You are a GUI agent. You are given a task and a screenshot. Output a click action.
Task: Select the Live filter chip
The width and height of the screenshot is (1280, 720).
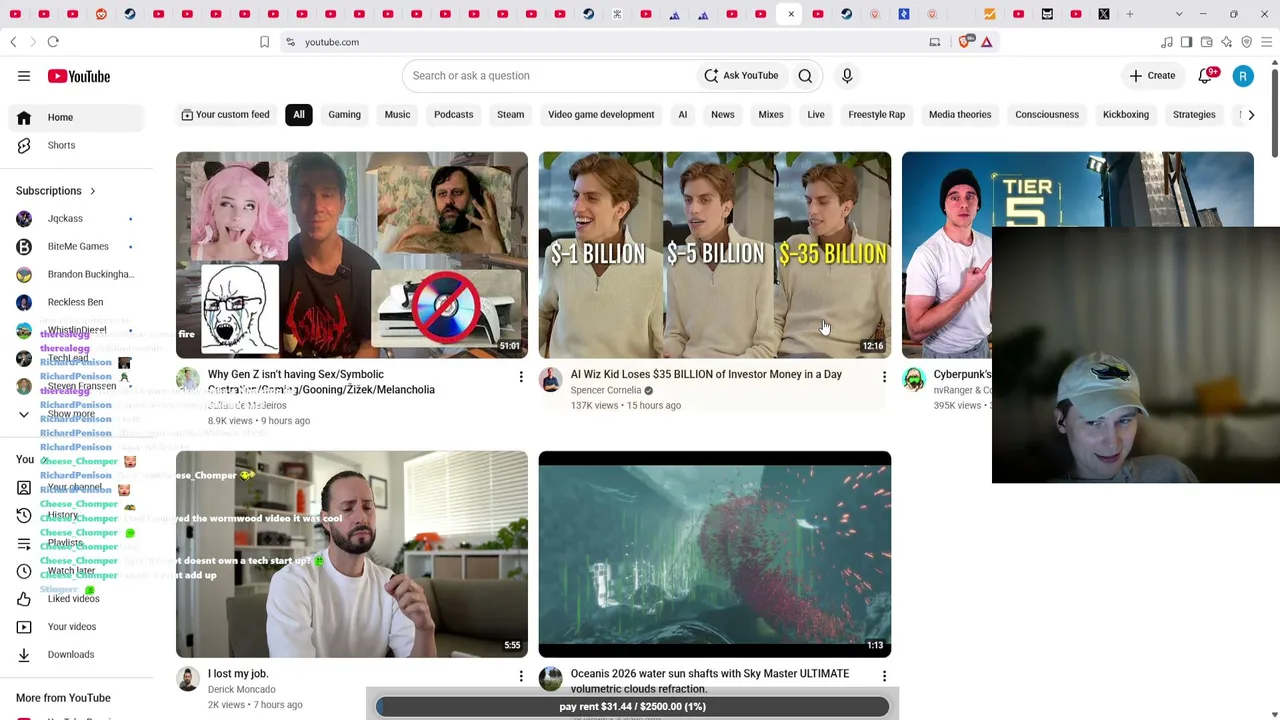click(x=816, y=115)
